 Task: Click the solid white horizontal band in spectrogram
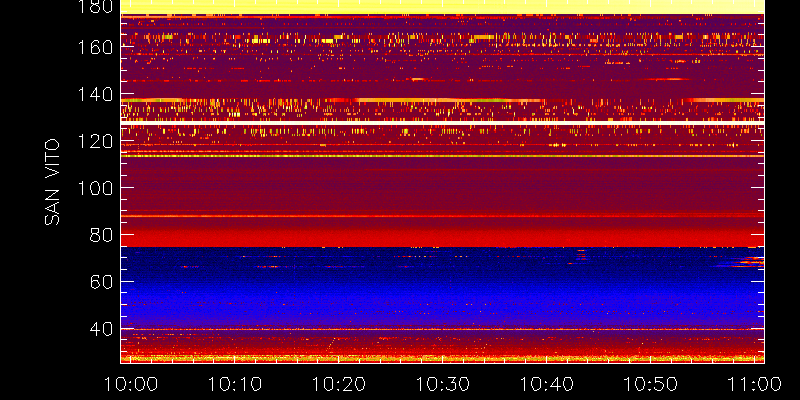442,123
